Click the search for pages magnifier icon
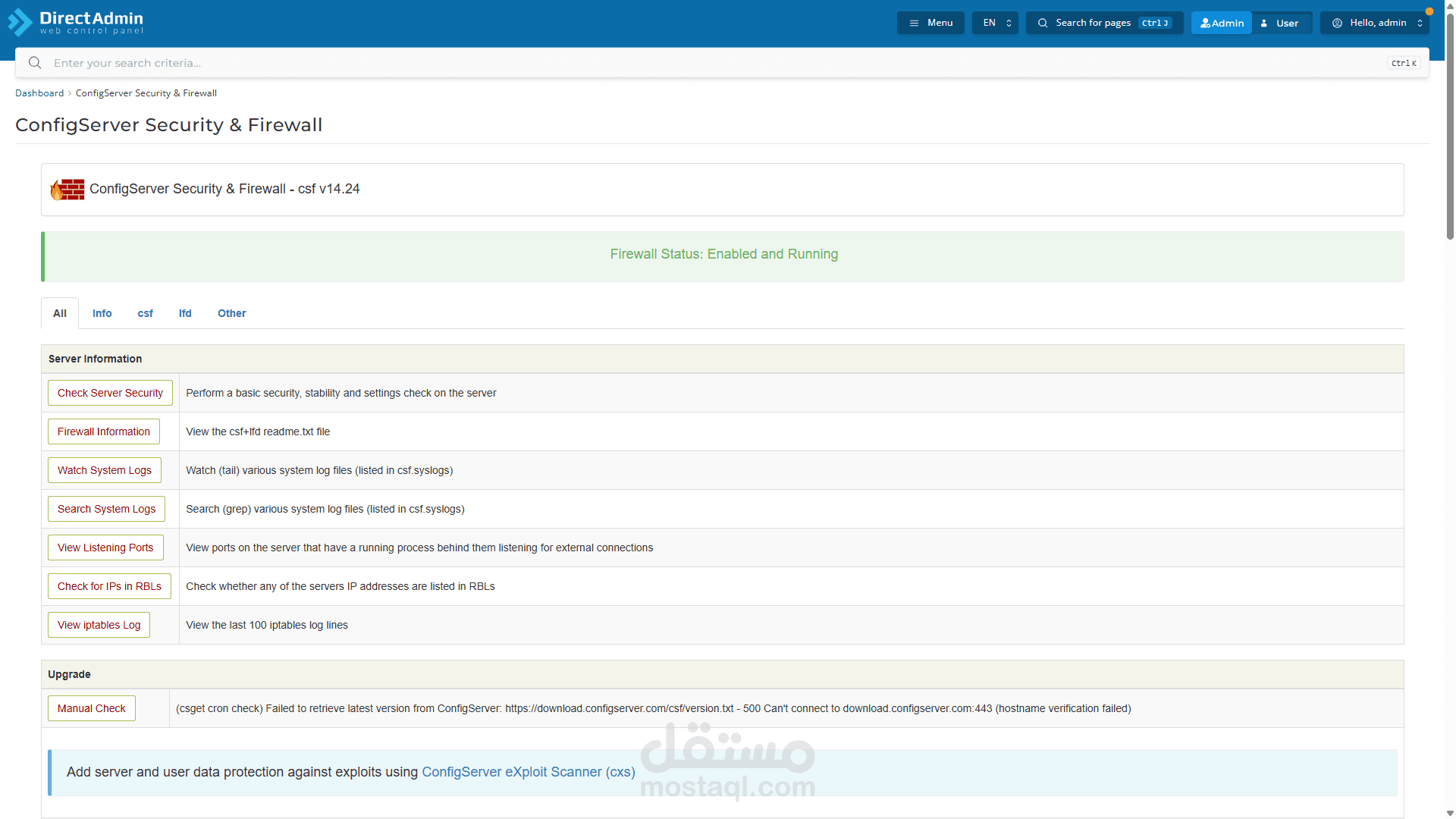Image resolution: width=1456 pixels, height=819 pixels. coord(1043,23)
